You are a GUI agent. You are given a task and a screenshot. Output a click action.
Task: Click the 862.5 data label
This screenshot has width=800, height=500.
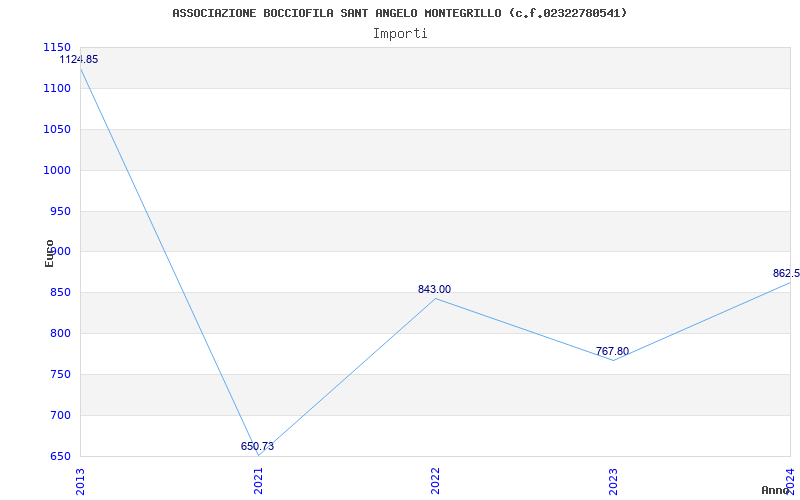tap(786, 273)
